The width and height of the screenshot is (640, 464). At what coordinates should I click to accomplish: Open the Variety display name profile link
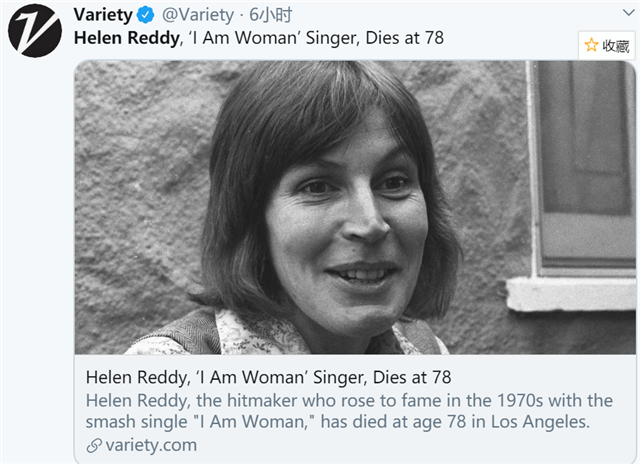(103, 15)
